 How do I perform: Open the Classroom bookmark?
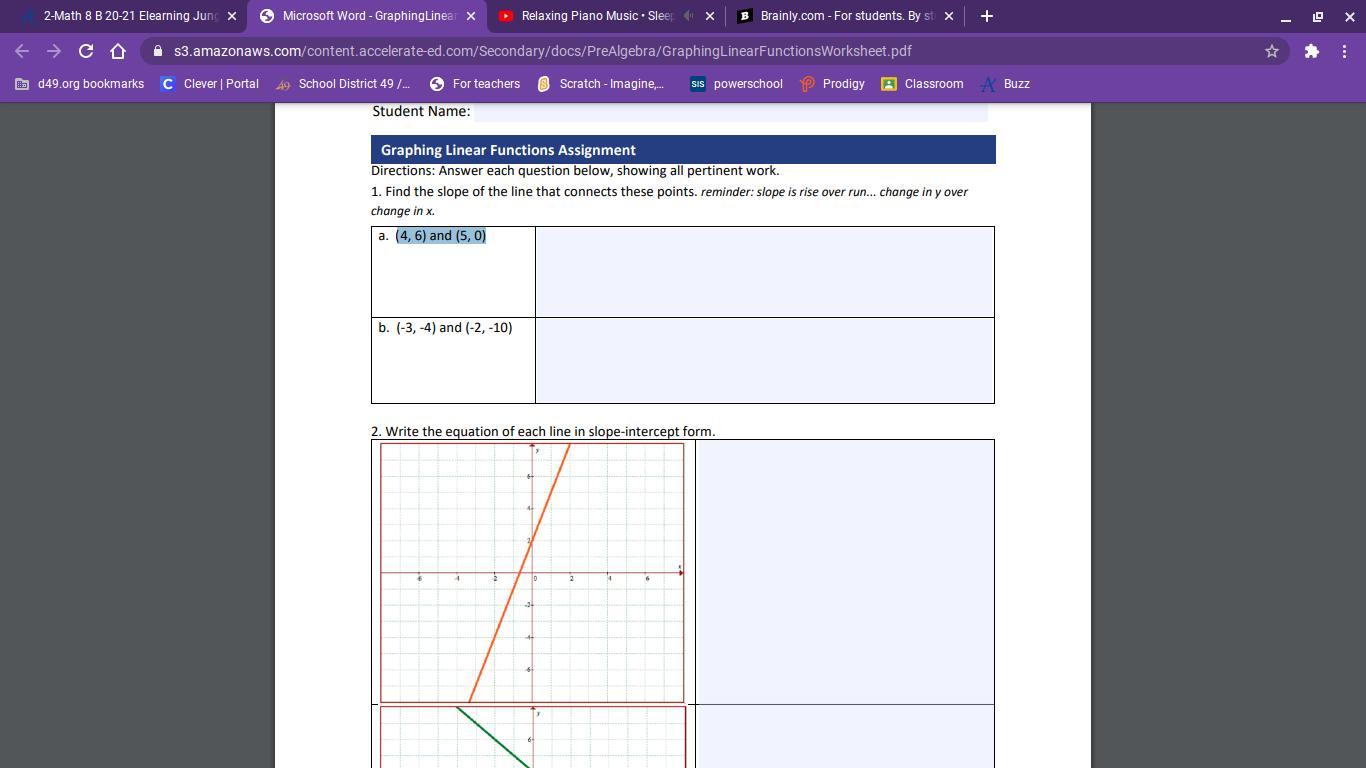(x=923, y=84)
